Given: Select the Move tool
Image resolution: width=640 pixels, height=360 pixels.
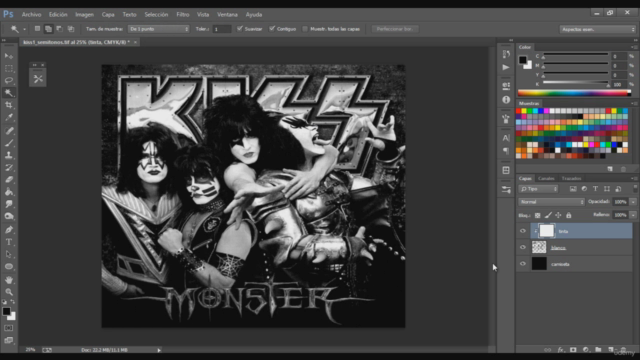Looking at the screenshot, I should [x=9, y=56].
